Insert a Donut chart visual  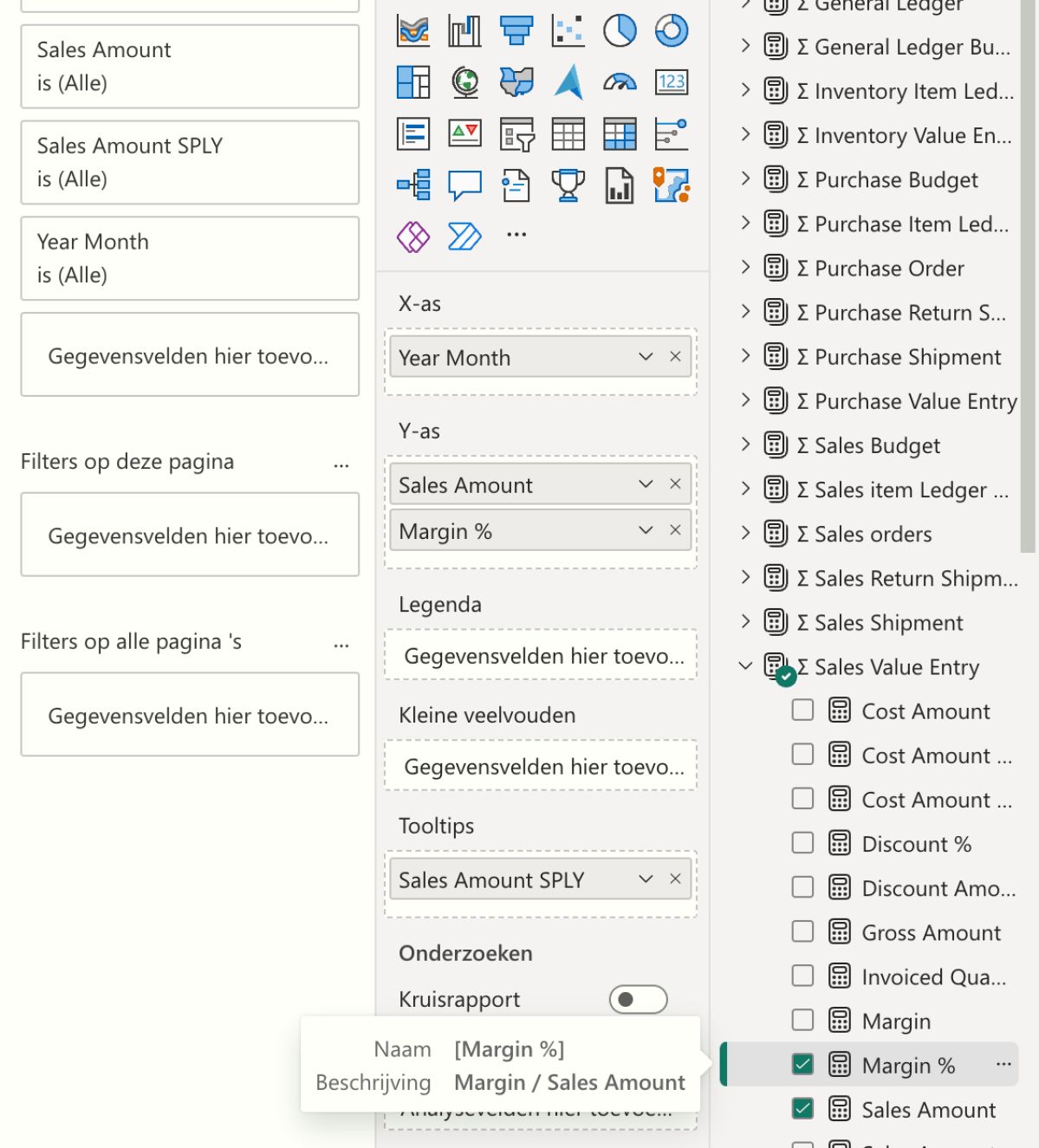click(x=672, y=31)
